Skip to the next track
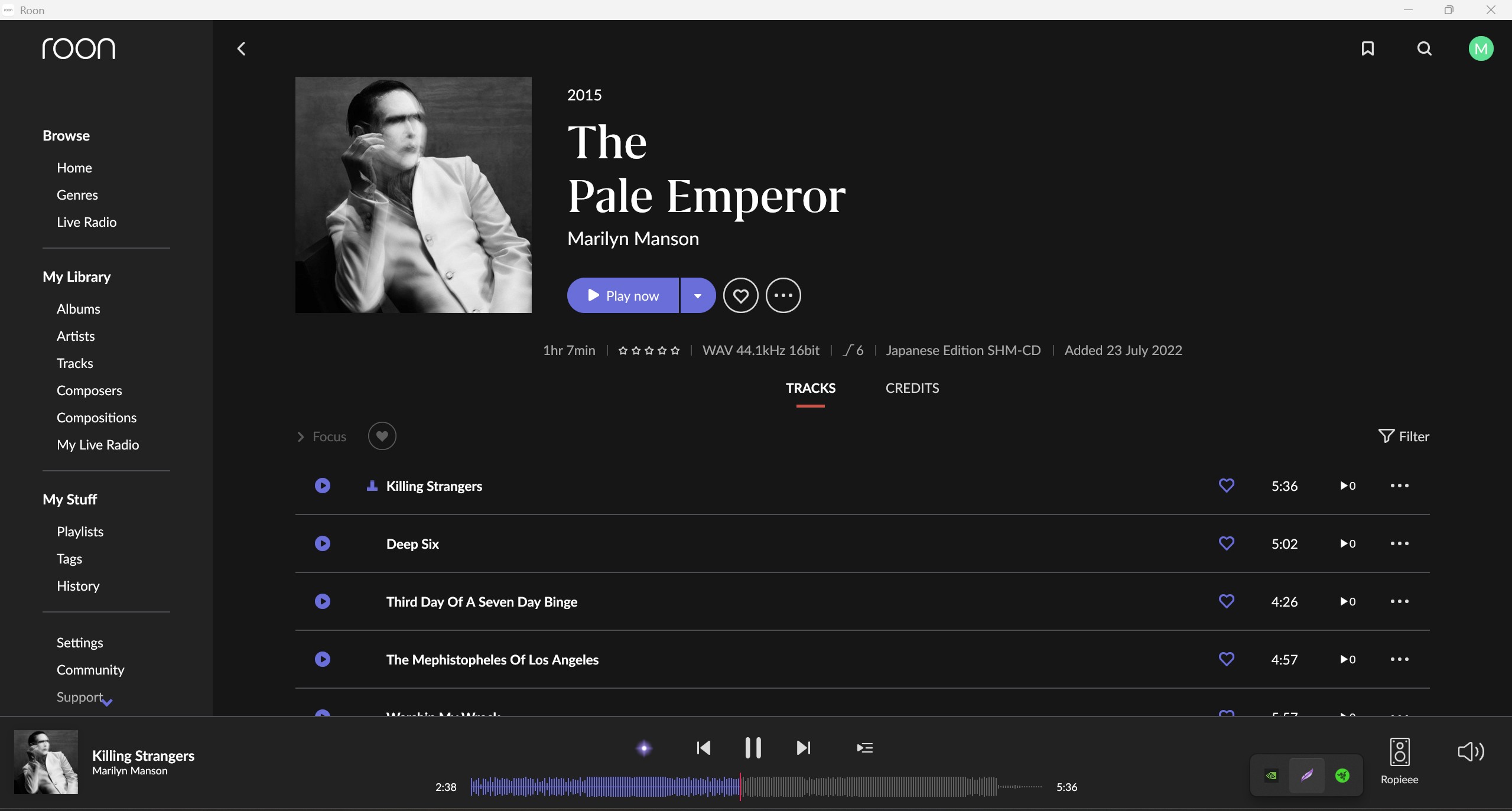Image resolution: width=1512 pixels, height=811 pixels. pos(803,748)
